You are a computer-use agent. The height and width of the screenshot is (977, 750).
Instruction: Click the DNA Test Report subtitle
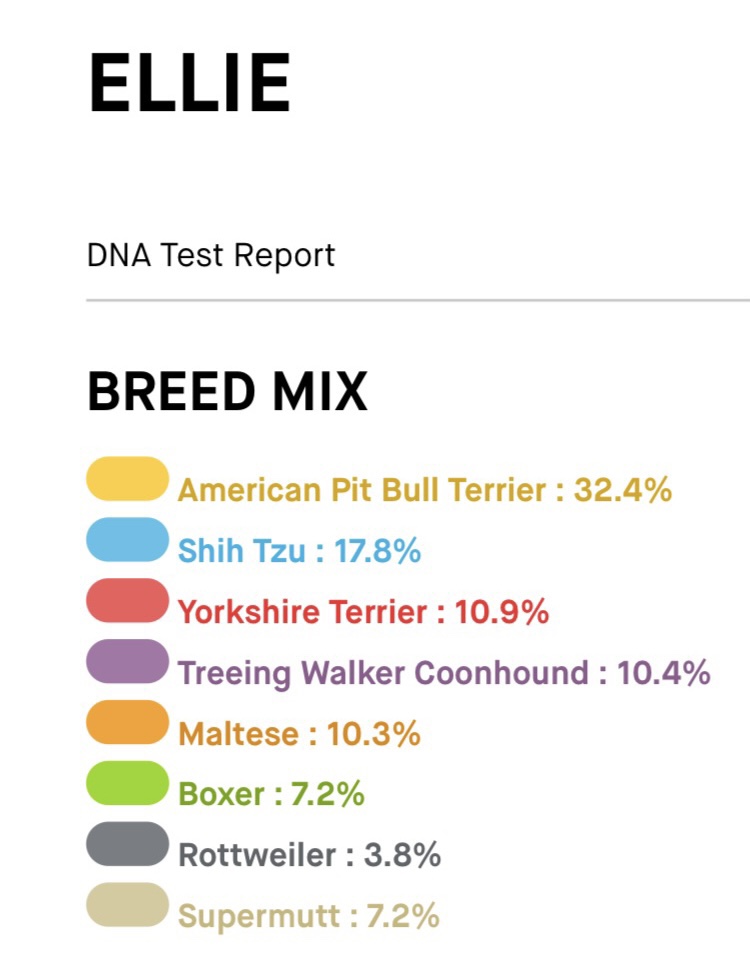coord(211,256)
